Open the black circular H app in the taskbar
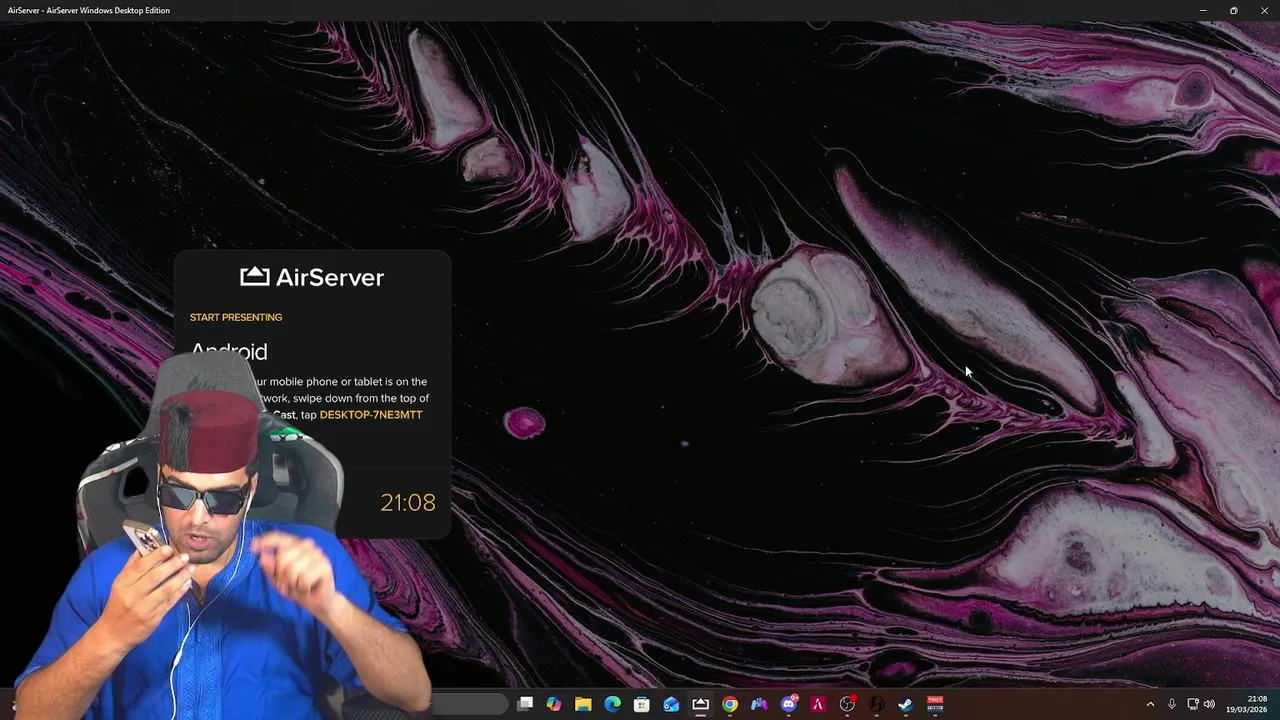1280x720 pixels. 877,704
